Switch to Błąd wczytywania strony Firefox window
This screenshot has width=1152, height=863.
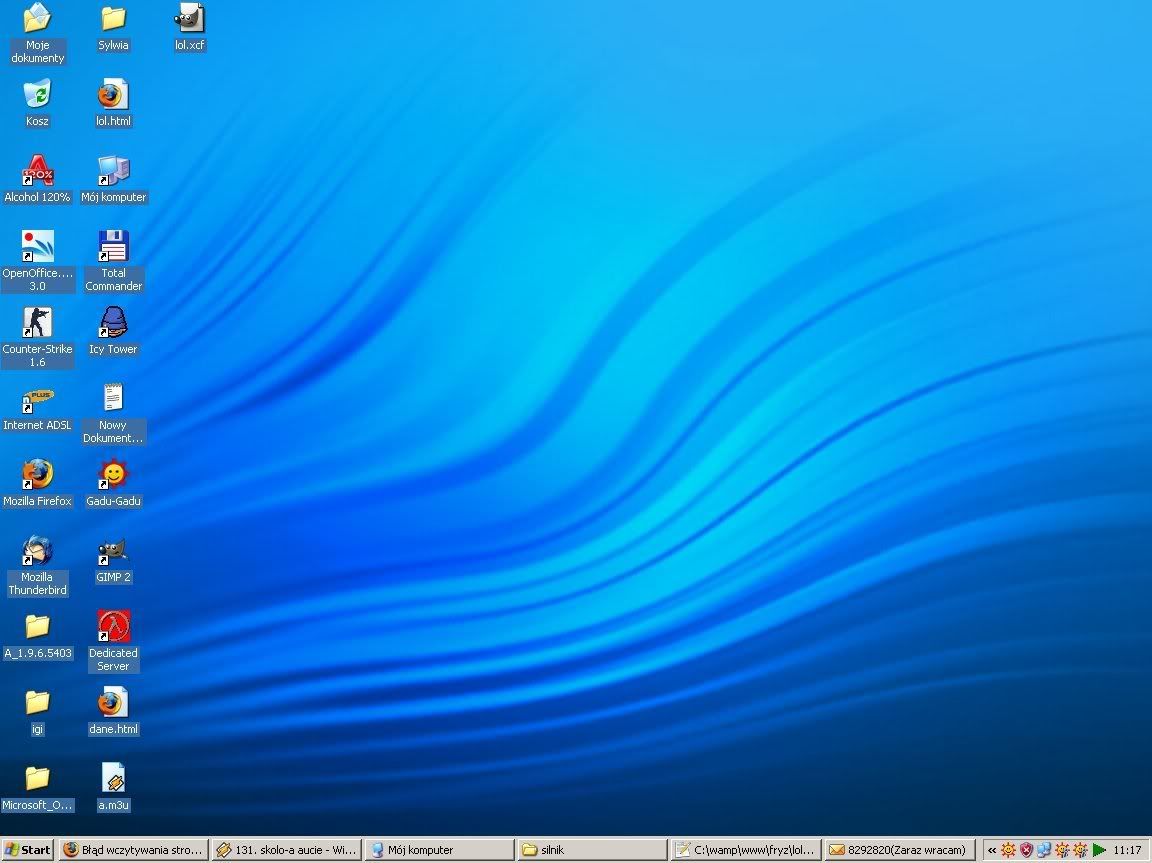pos(133,850)
